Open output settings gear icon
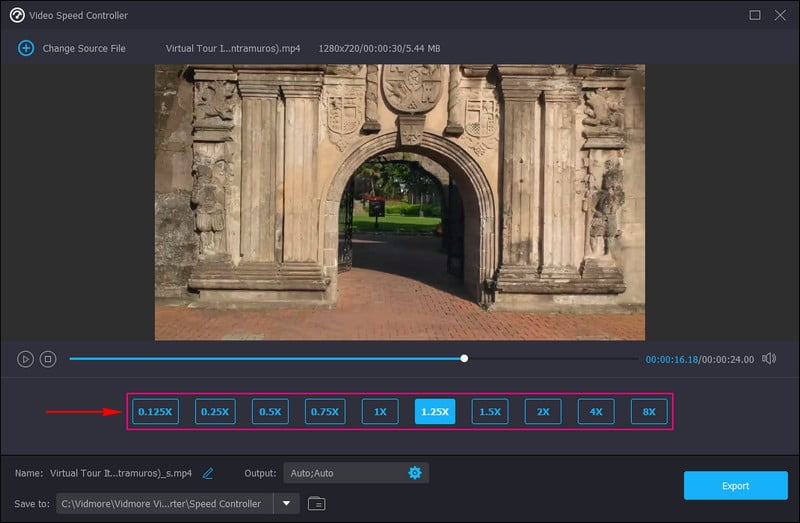 point(415,473)
